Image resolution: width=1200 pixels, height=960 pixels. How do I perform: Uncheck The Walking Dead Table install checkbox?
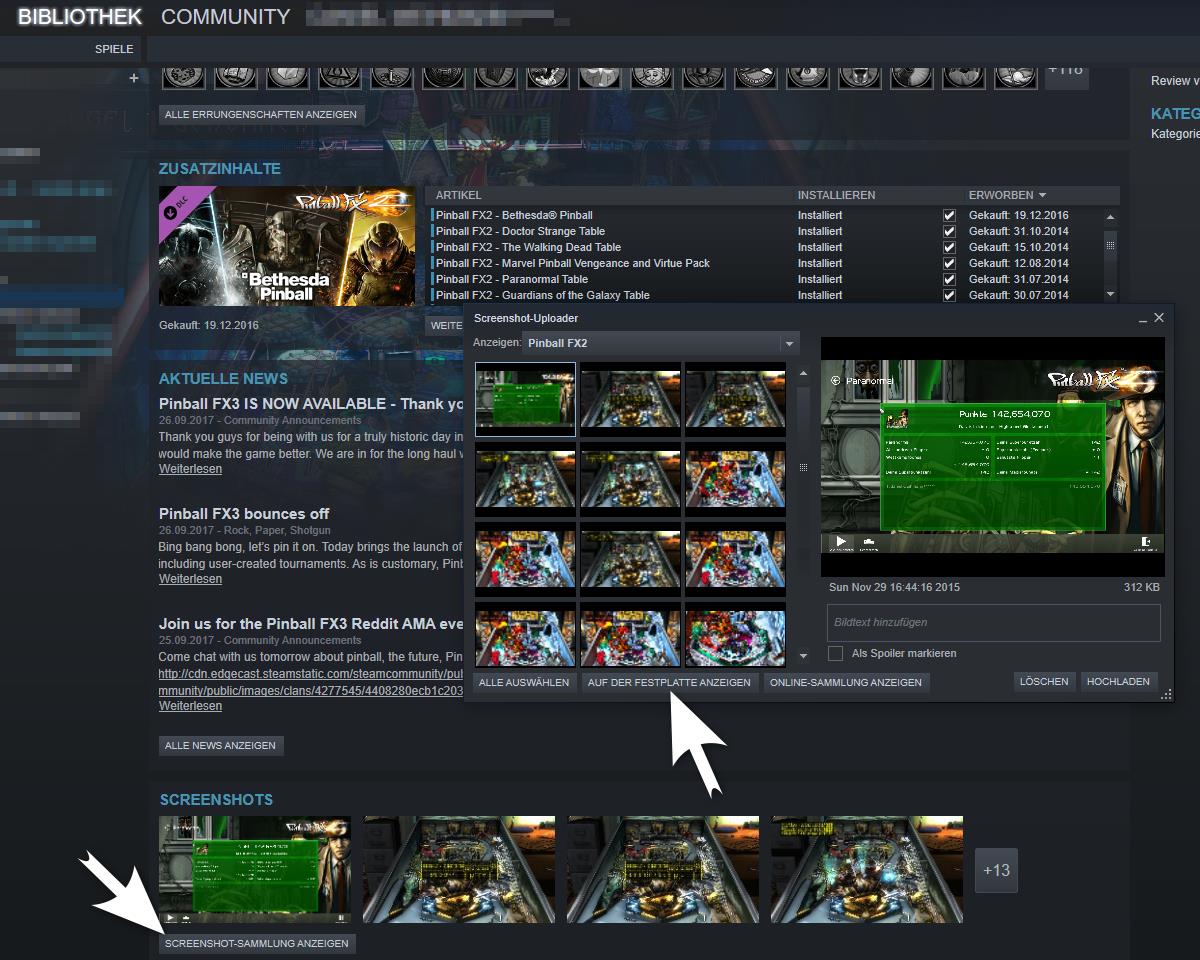(x=949, y=247)
